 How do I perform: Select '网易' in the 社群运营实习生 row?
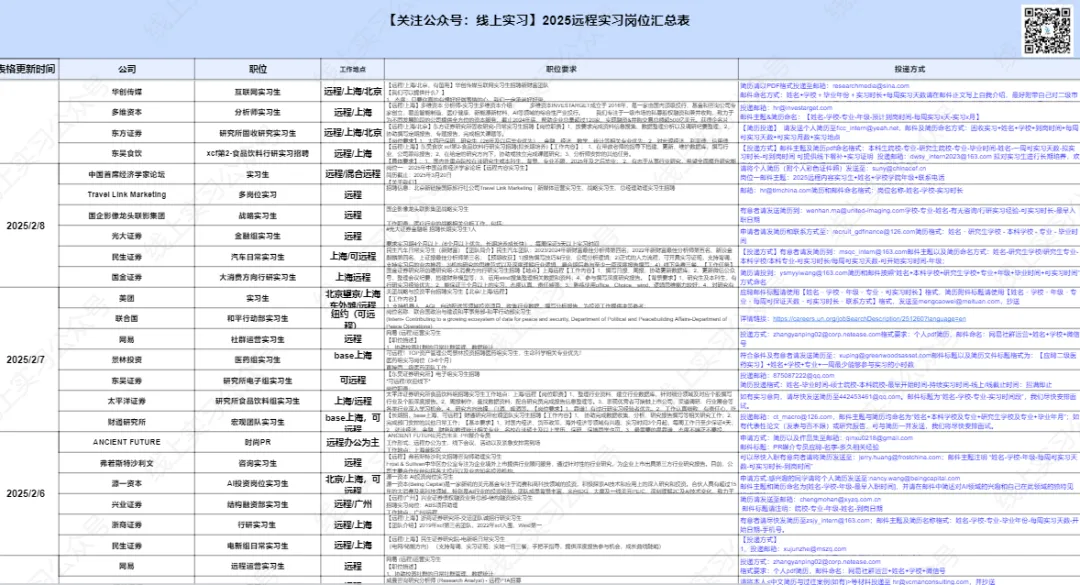[x=127, y=339]
